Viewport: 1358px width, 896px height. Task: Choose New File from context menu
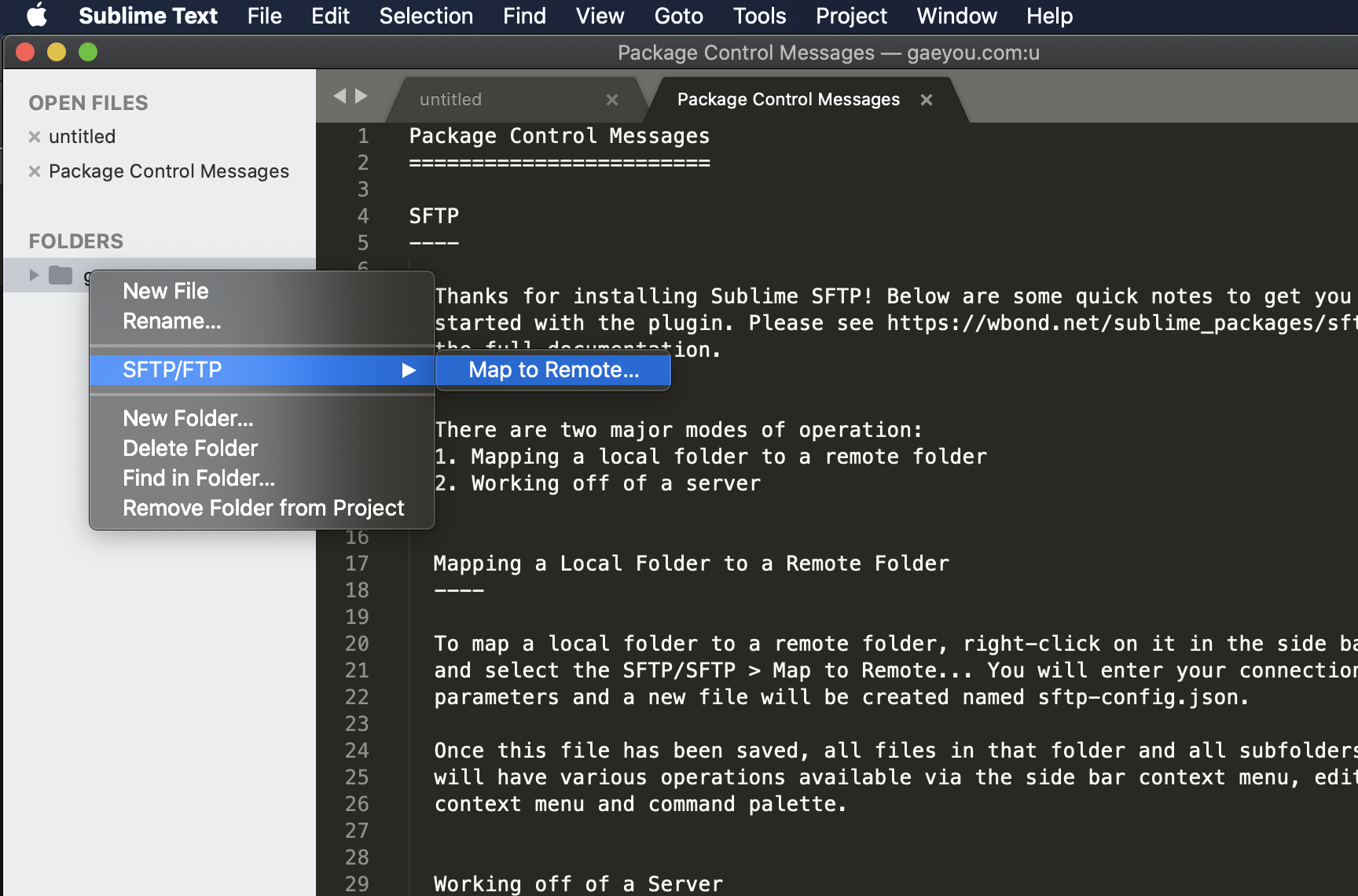(x=262, y=292)
